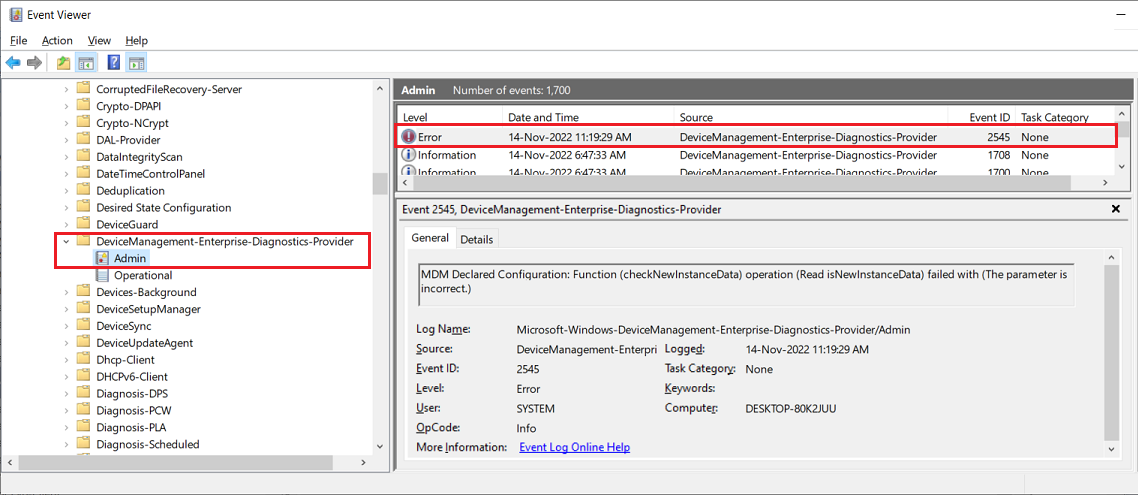Screen dimensions: 1138x495
Task: Switch to the Details tab
Action: click(x=476, y=239)
